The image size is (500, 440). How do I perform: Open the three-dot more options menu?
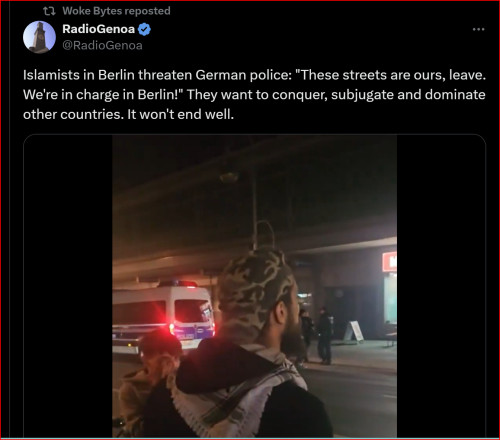click(478, 29)
